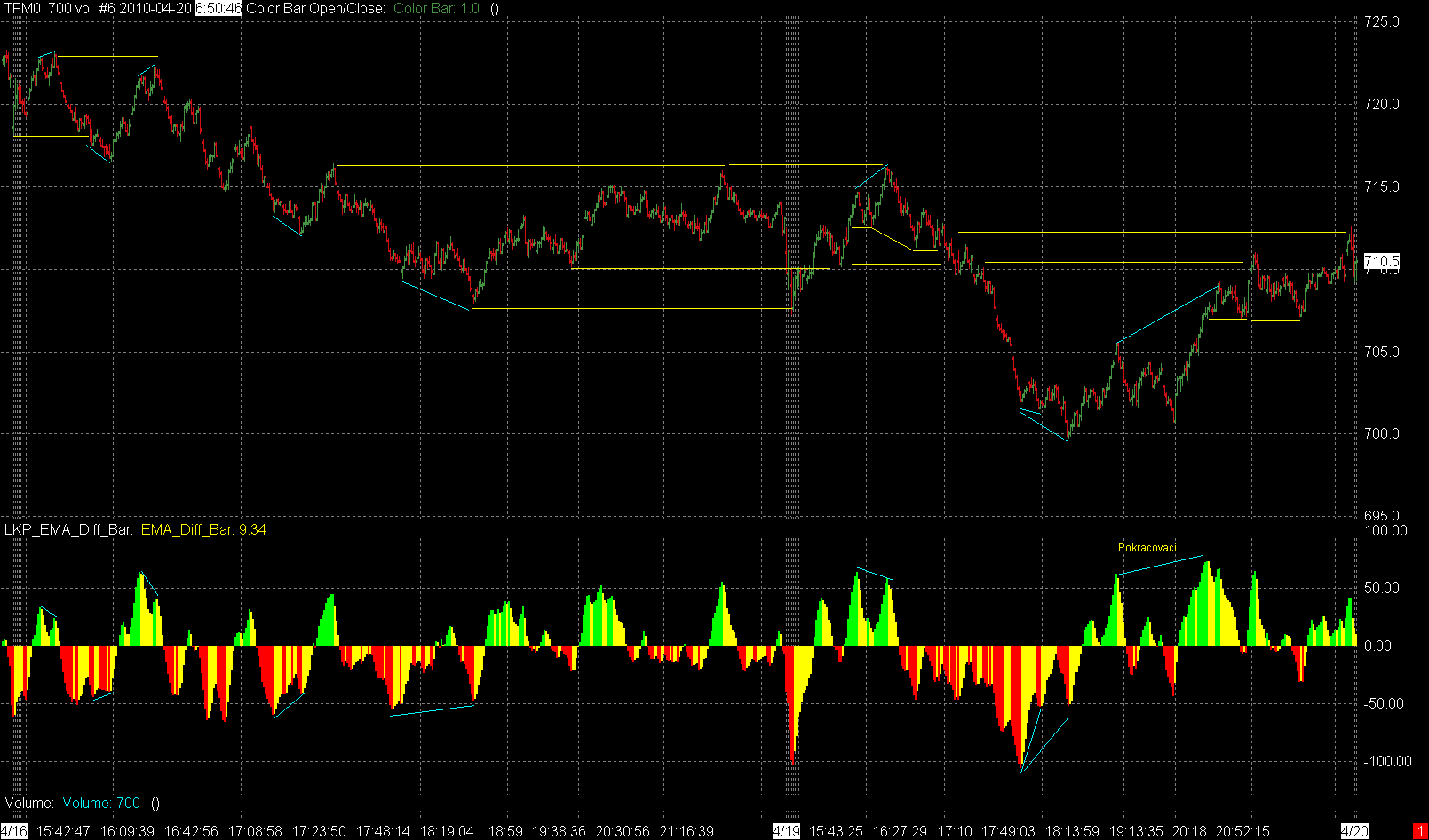Click the 17:23:50 time axis label
The height and width of the screenshot is (840, 1429).
click(x=319, y=832)
